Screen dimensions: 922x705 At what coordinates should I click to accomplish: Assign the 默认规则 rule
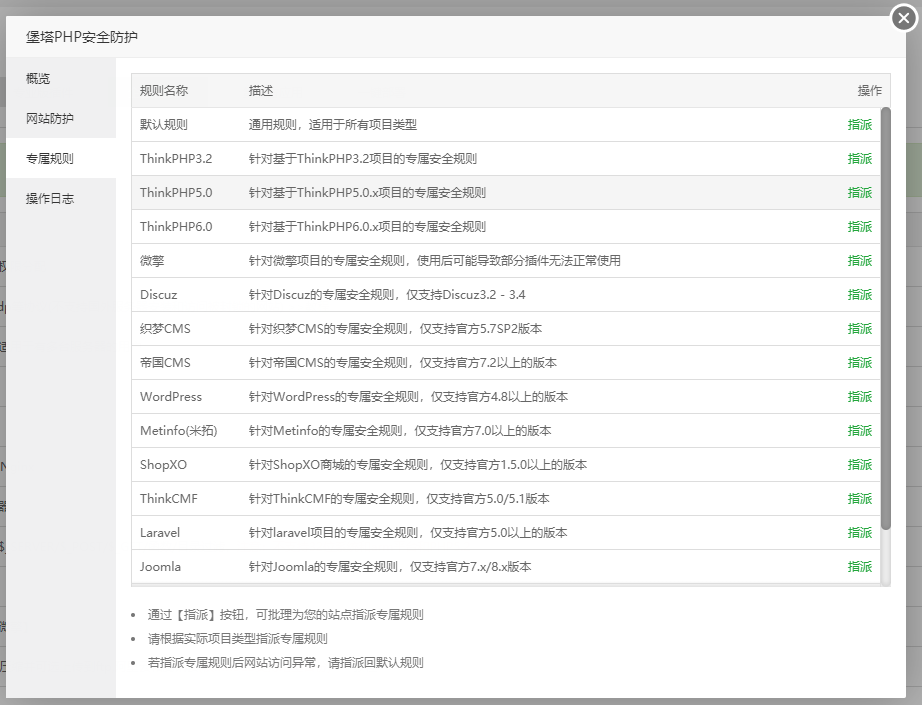tap(860, 125)
